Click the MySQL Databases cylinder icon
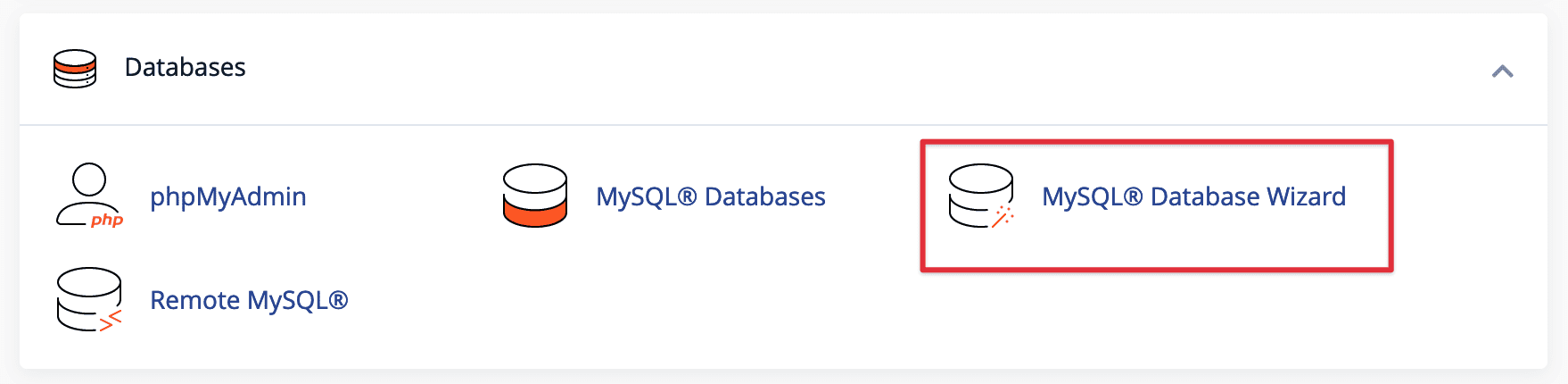1568x384 pixels. (534, 196)
